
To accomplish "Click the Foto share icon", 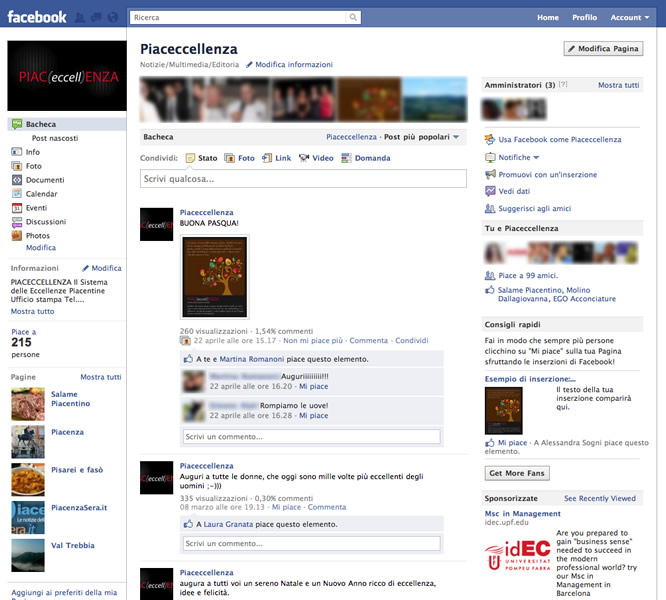I will pos(229,158).
